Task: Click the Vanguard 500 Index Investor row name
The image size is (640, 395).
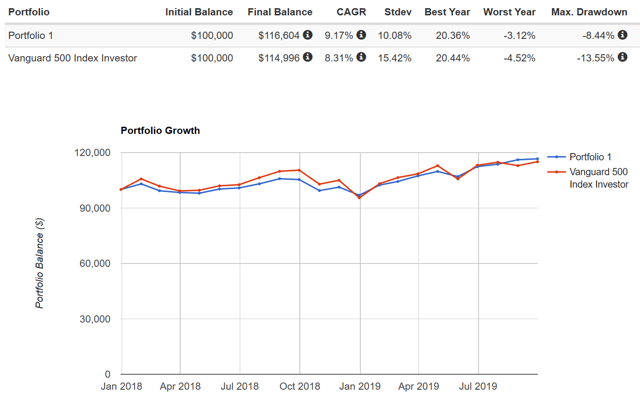Action: pyautogui.click(x=72, y=58)
